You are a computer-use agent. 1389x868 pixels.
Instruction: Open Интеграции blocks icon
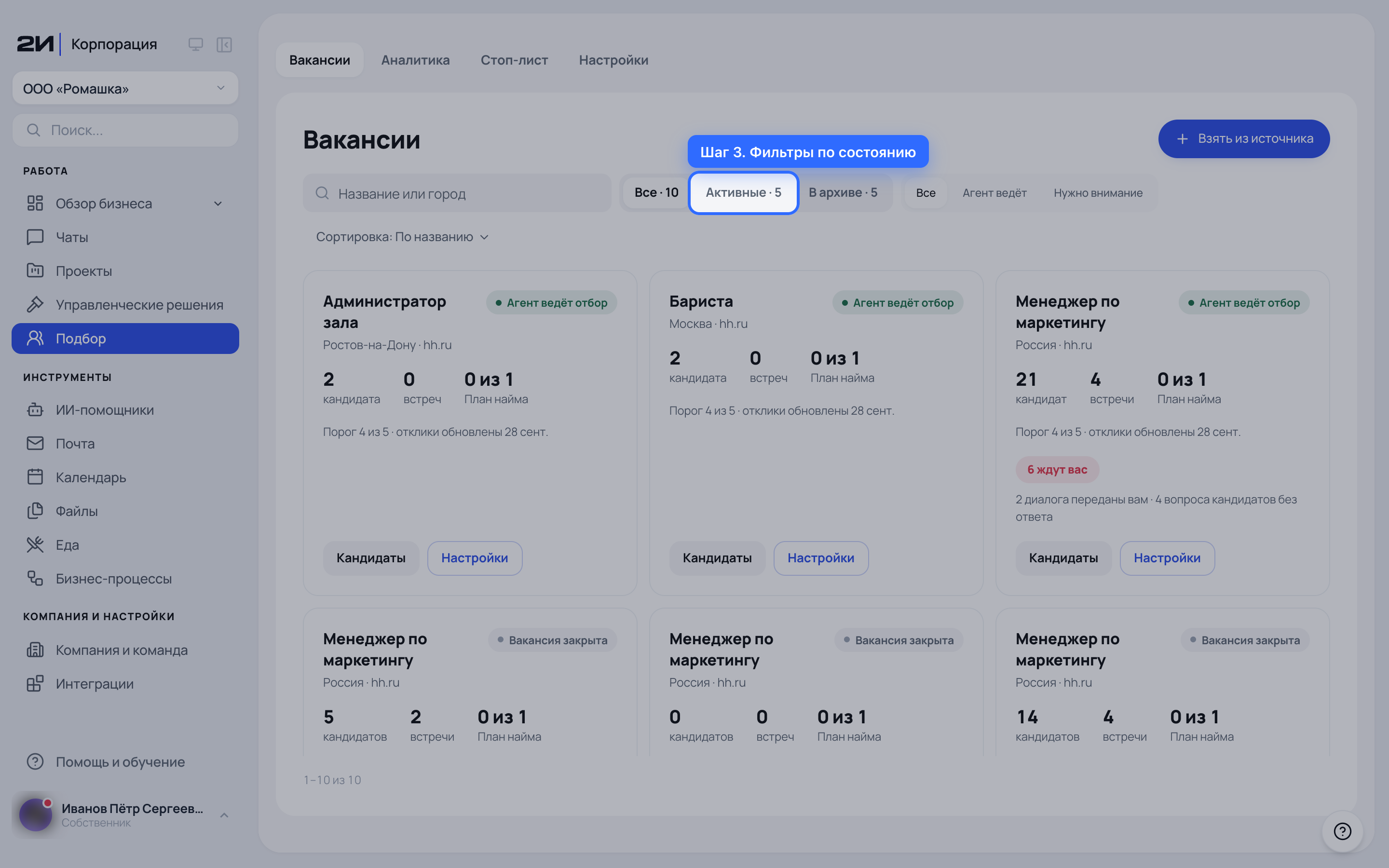click(x=35, y=684)
